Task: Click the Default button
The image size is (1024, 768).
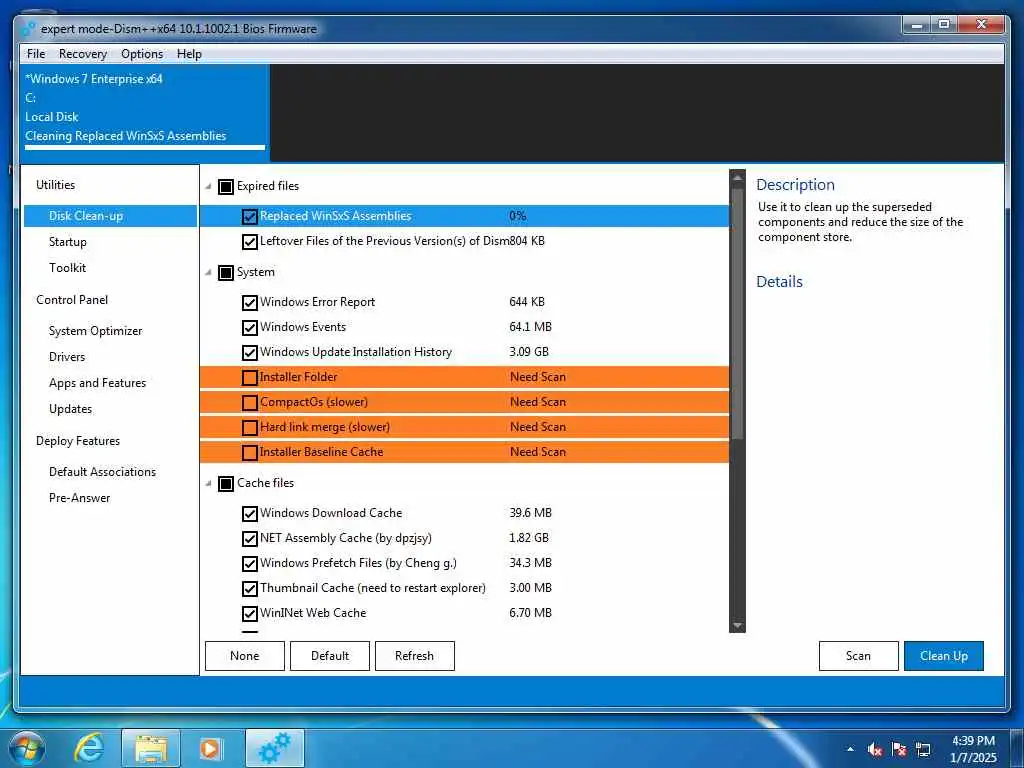Action: click(x=330, y=656)
